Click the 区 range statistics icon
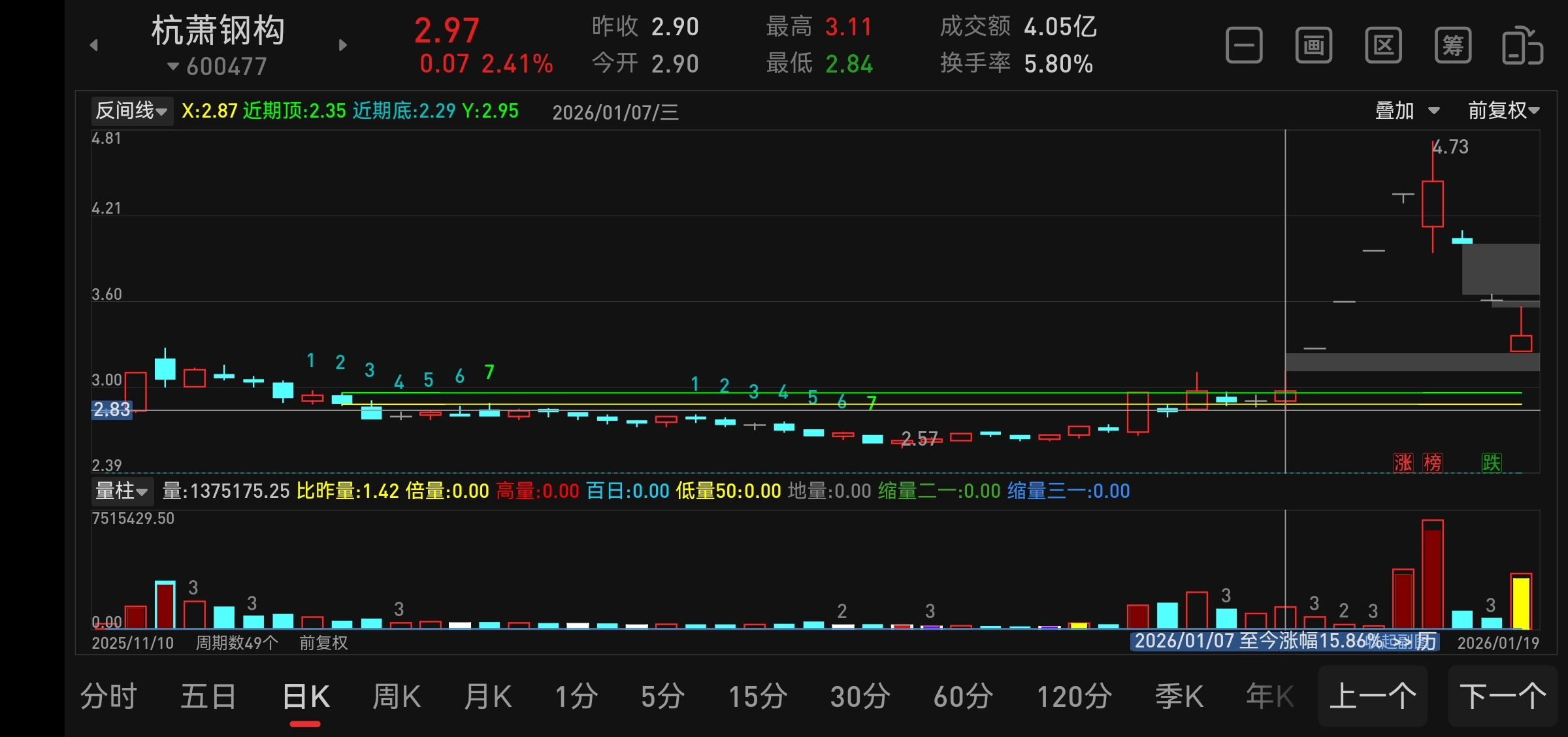This screenshot has width=1568, height=737. tap(1383, 46)
